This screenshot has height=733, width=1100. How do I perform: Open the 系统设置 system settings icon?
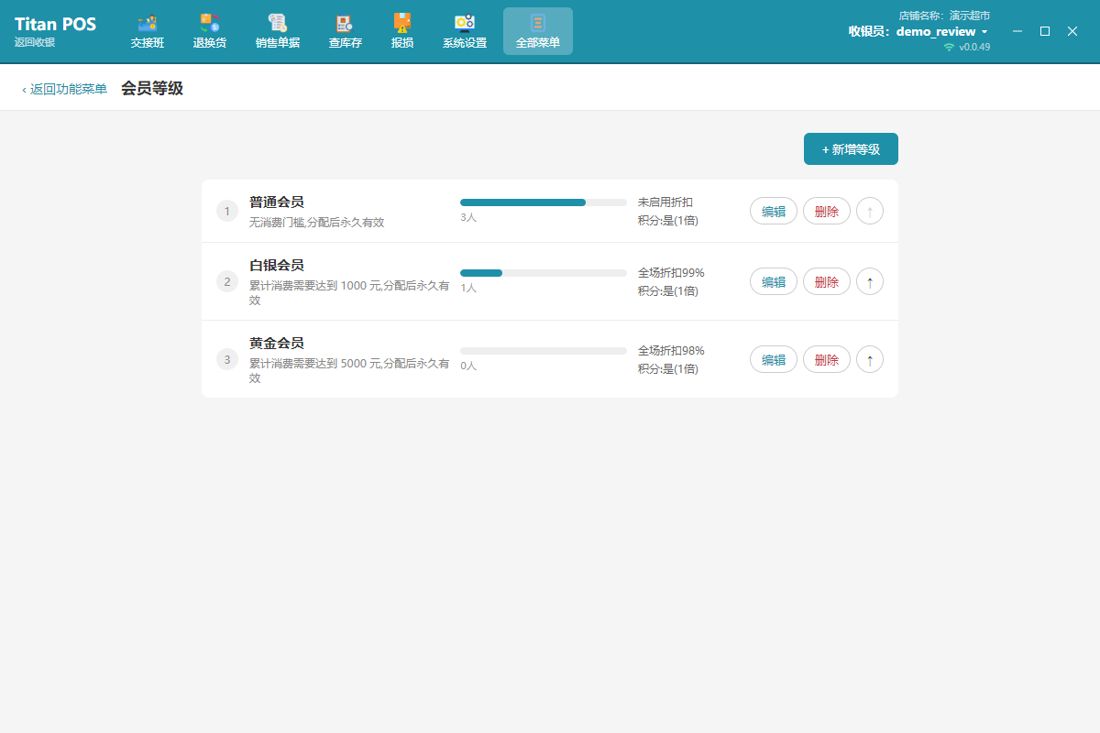point(464,32)
